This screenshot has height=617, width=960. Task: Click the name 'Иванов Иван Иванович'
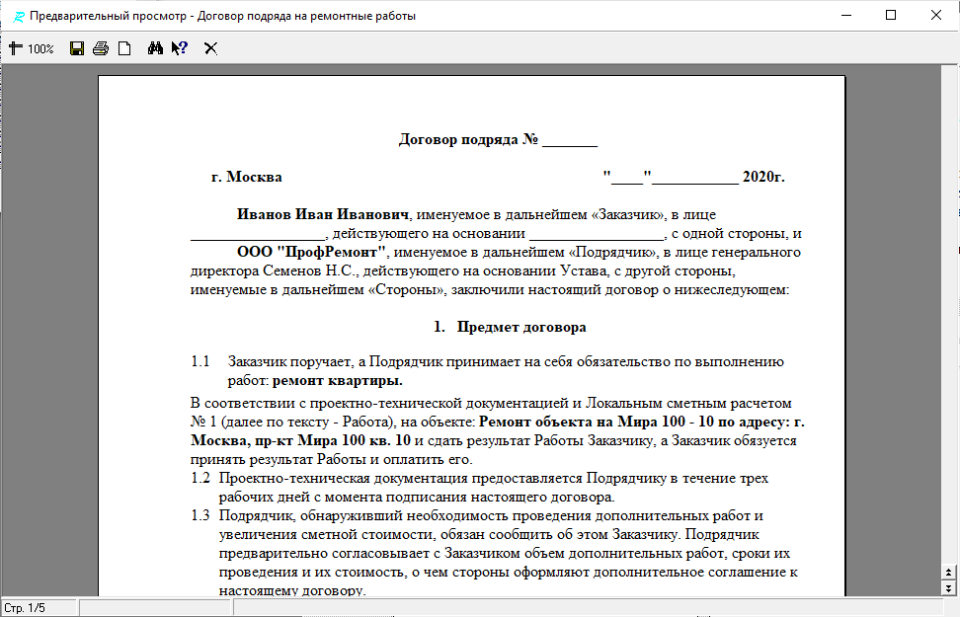point(323,214)
